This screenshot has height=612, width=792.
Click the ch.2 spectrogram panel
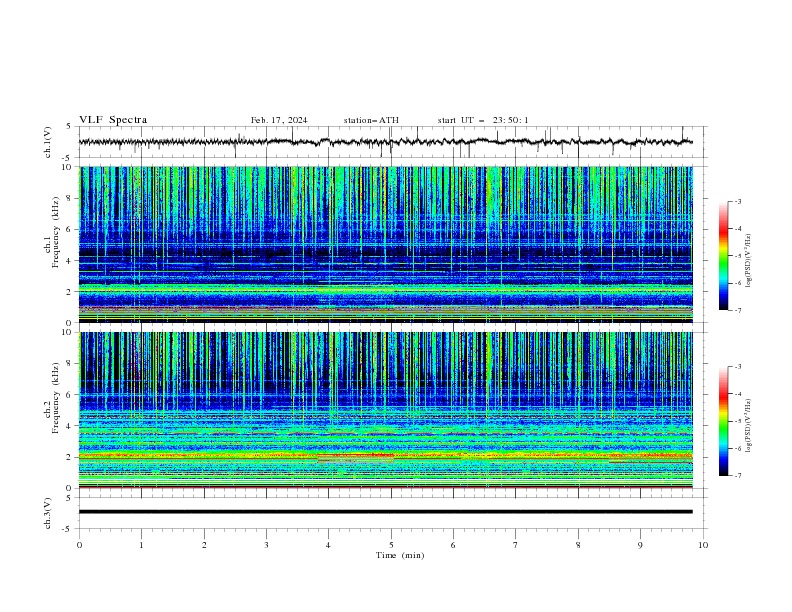(385, 410)
